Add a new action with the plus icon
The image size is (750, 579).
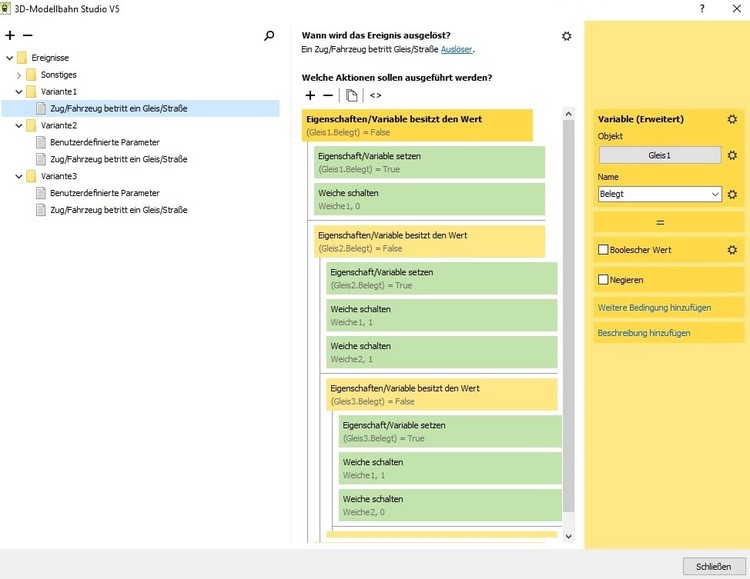click(310, 95)
